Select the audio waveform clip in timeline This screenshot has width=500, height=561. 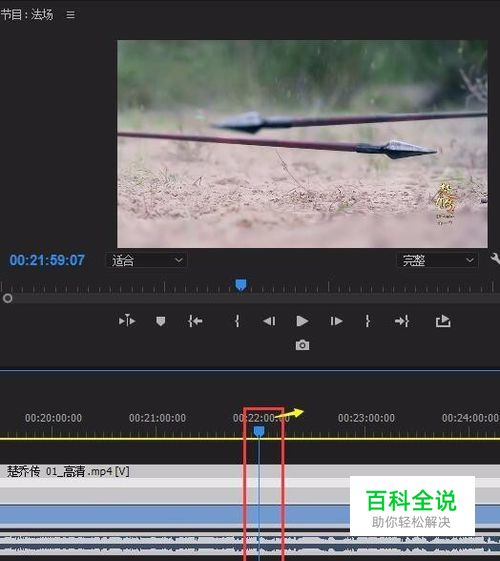point(250,545)
